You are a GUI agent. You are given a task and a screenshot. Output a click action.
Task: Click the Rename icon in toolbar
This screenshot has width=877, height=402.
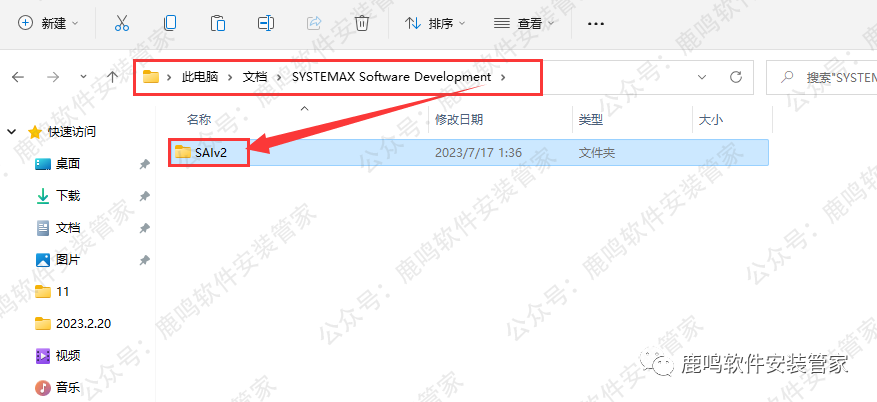click(266, 23)
